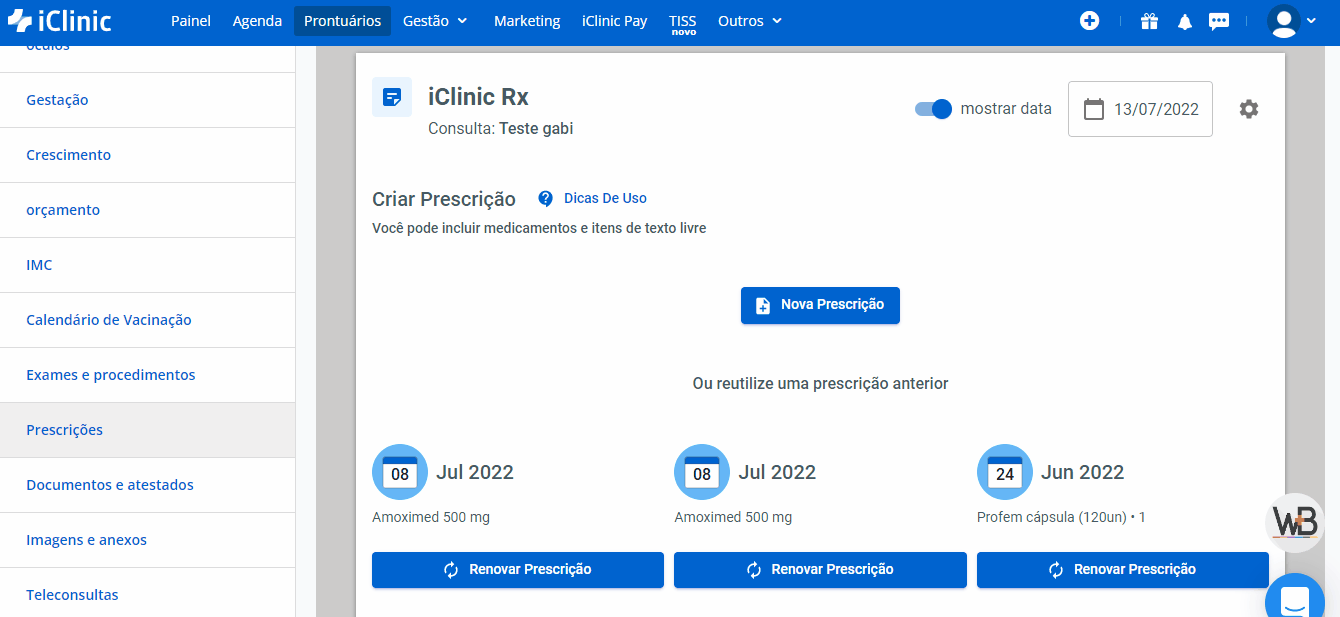Viewport: 1340px width, 617px height.
Task: Click the plus add icon in header
Action: (x=1090, y=21)
